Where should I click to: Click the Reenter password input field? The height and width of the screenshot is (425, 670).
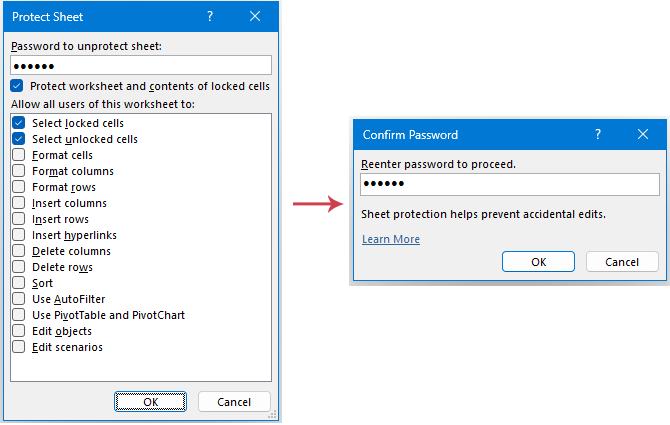[510, 185]
